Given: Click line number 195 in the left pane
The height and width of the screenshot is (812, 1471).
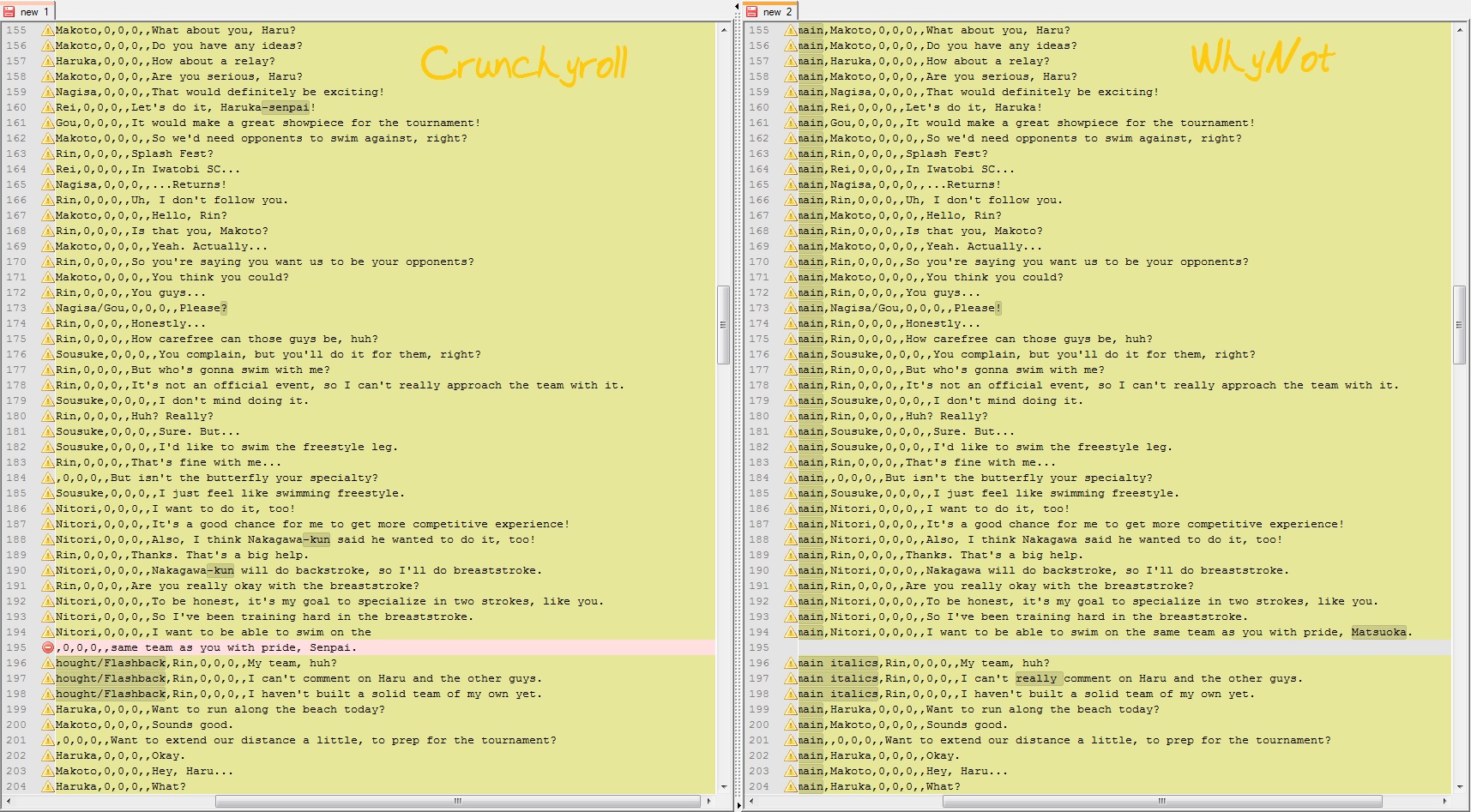Looking at the screenshot, I should click(x=16, y=647).
